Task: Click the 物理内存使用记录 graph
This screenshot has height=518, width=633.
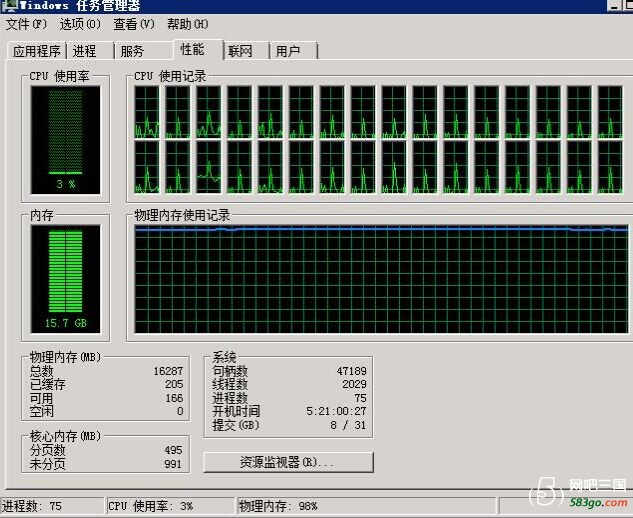Action: coord(381,279)
